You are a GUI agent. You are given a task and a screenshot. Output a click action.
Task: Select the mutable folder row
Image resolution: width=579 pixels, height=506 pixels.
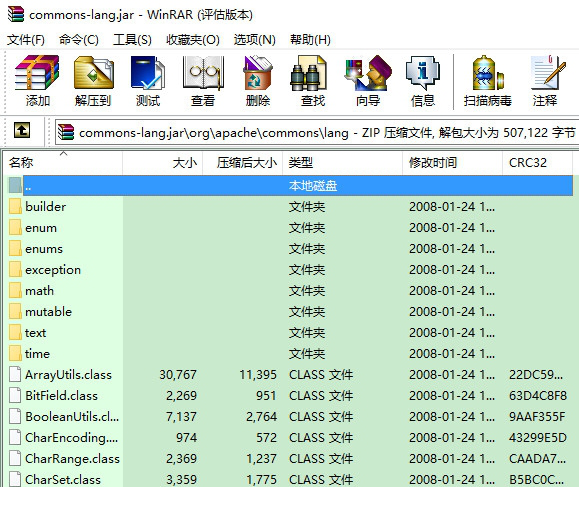tap(290, 312)
